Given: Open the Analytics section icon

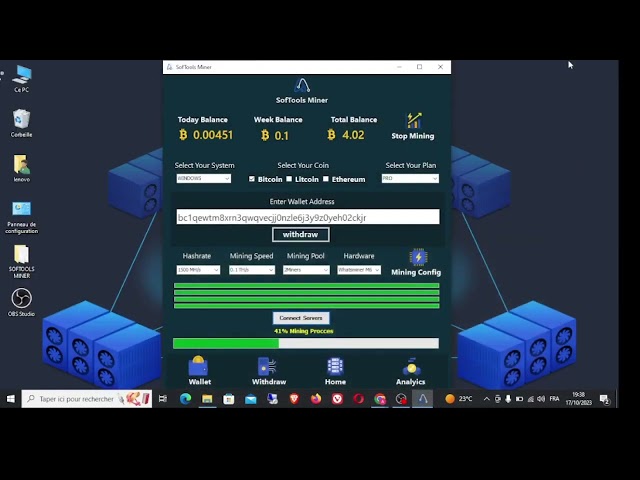Looking at the screenshot, I should (x=411, y=366).
